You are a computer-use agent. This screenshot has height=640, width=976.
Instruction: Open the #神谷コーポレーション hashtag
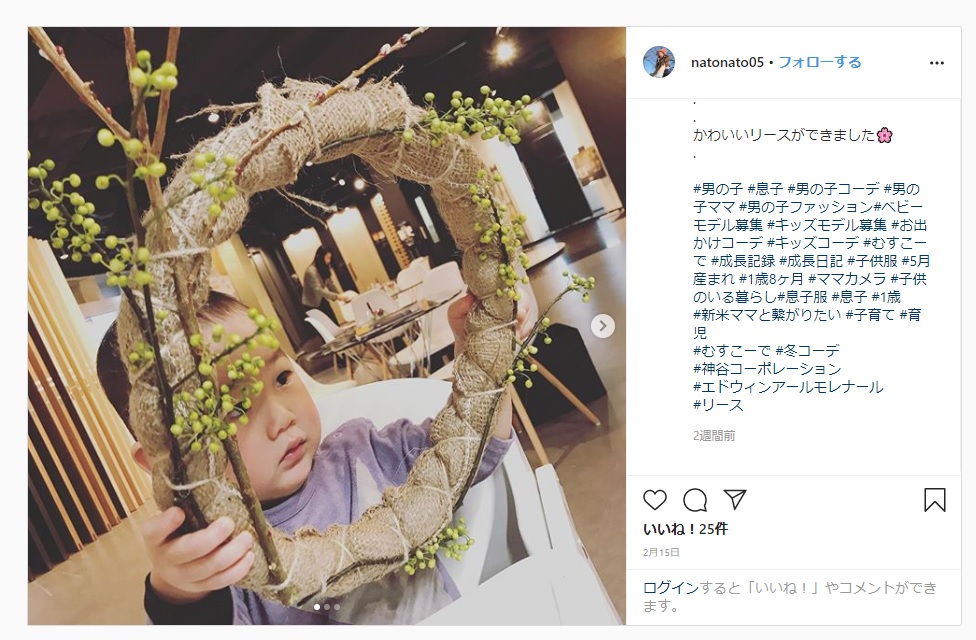coord(767,369)
